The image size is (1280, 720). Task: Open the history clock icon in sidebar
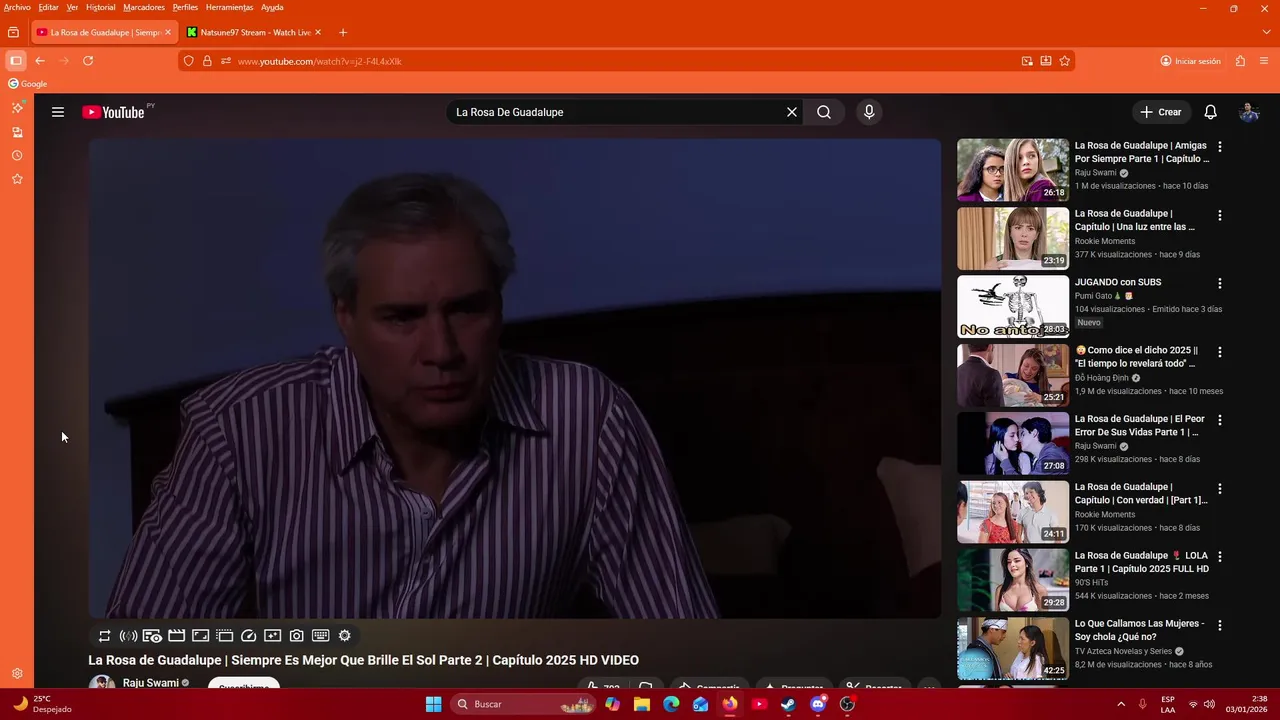[17, 156]
